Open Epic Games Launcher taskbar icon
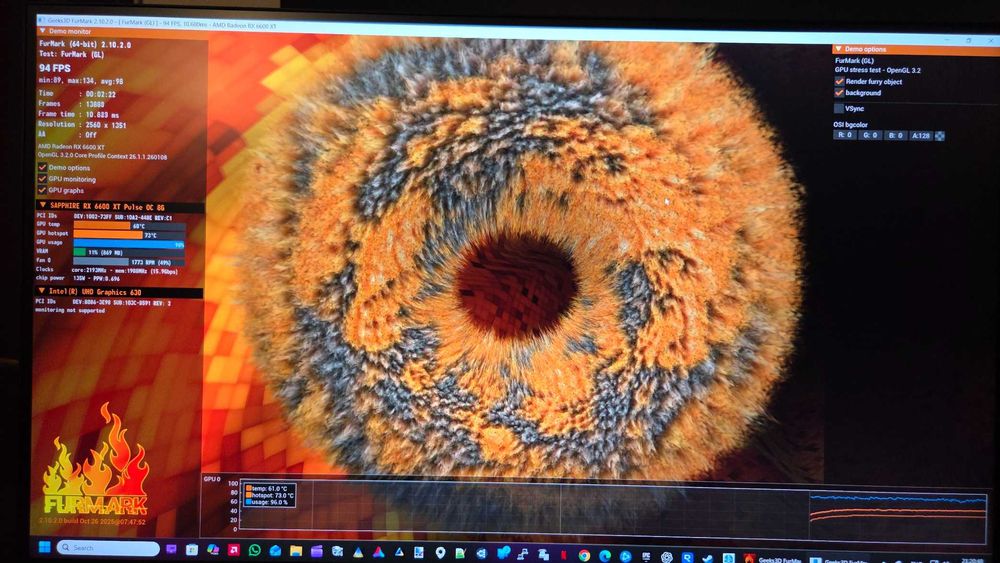 pos(646,556)
